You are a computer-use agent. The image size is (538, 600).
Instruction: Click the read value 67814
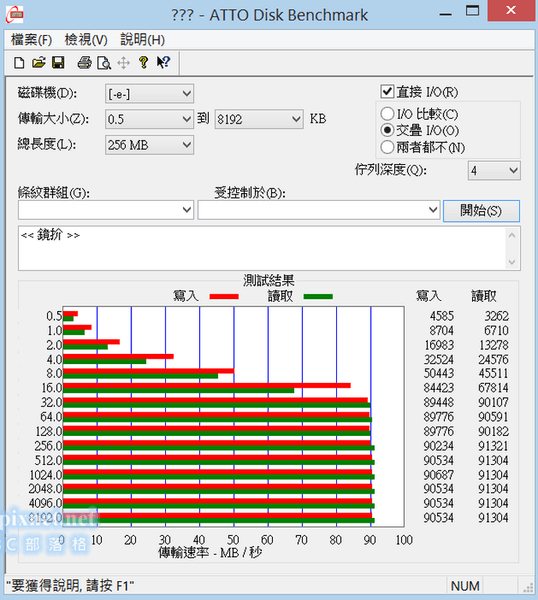coord(494,388)
